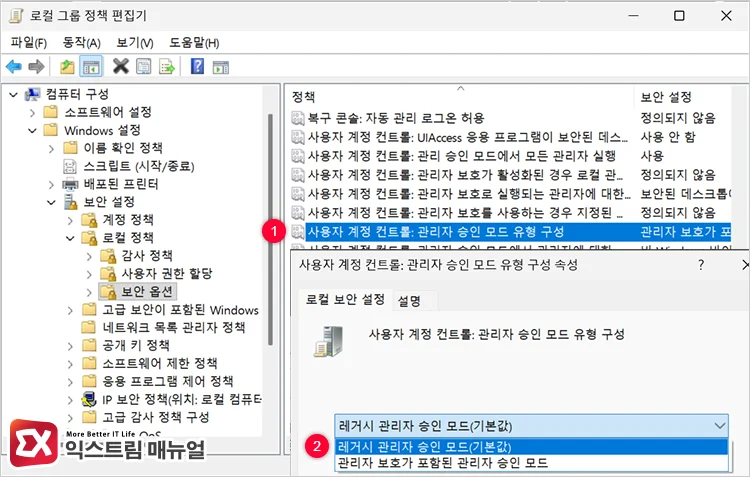Click the Forward arrow toolbar icon
The height and width of the screenshot is (477, 750).
click(x=36, y=67)
